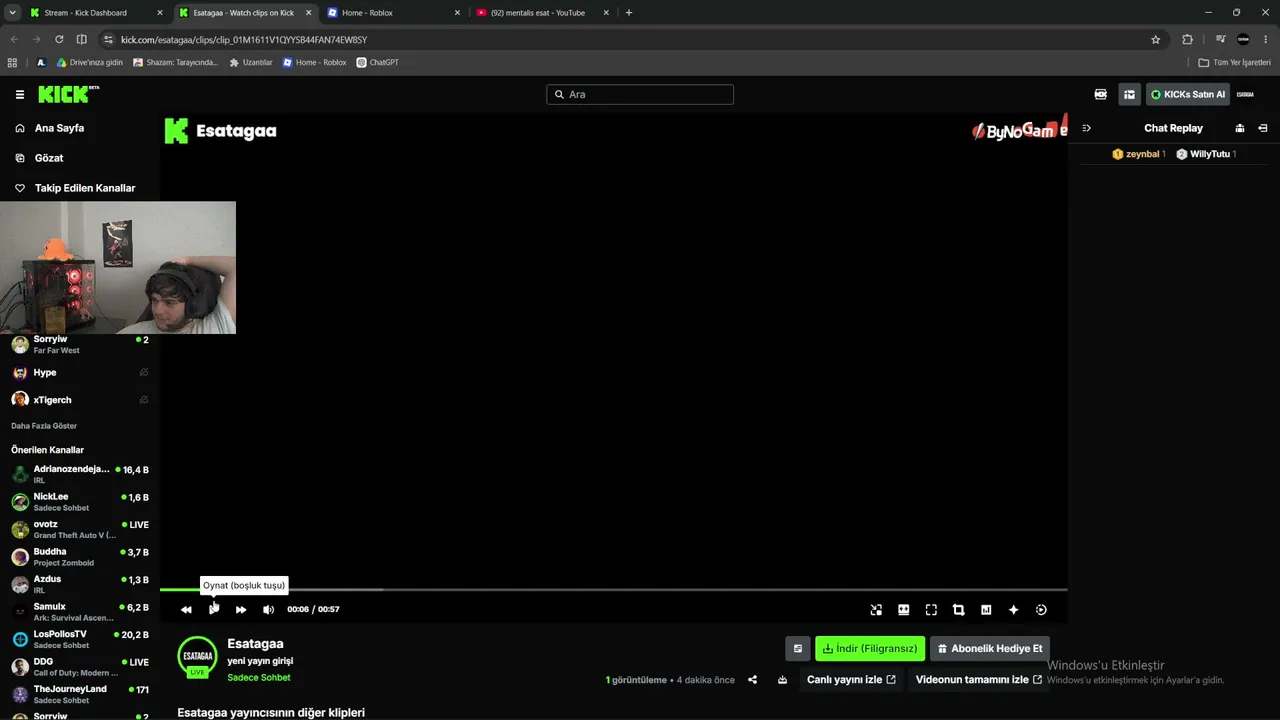The image size is (1280, 720).
Task: Expand list with Daha Fazla Göster
Action: (x=44, y=426)
